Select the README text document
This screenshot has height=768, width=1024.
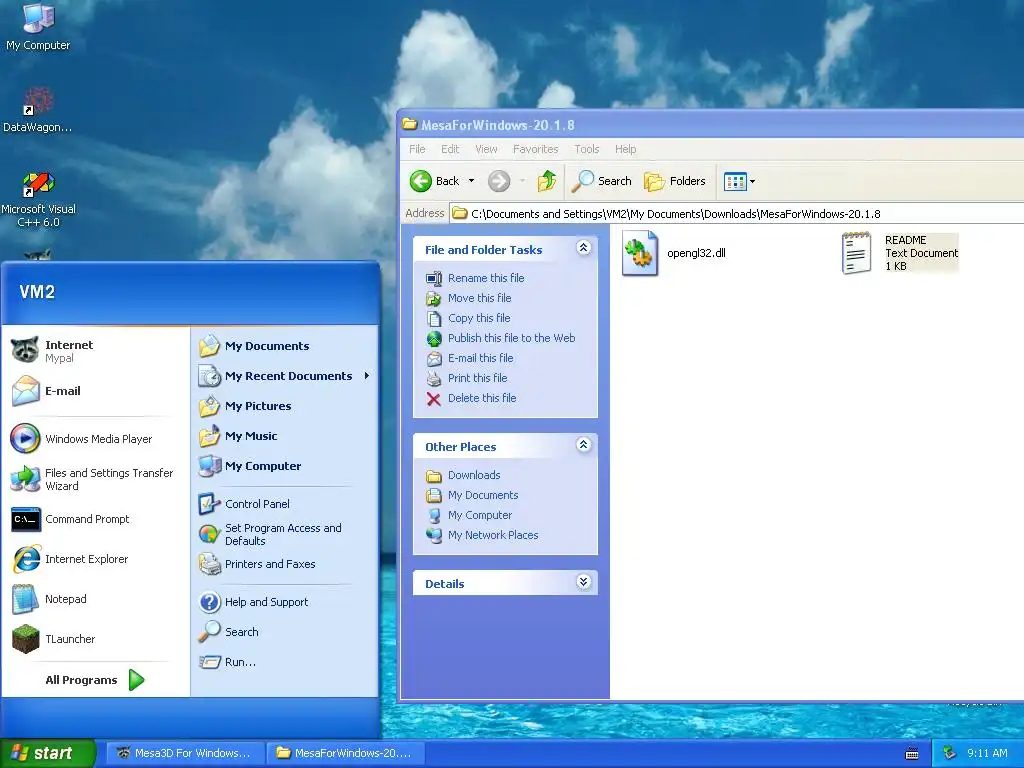pos(900,253)
